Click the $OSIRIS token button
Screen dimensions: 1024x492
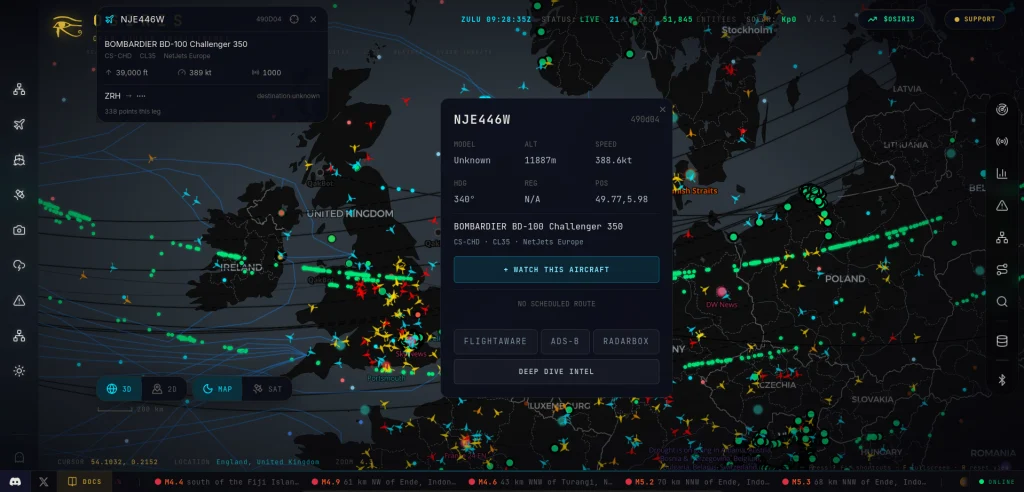pos(891,19)
